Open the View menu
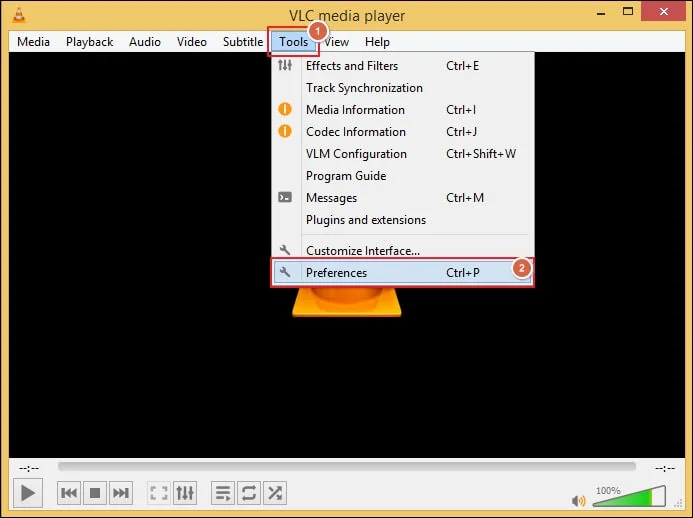Screen dimensions: 693x518 [x=337, y=42]
